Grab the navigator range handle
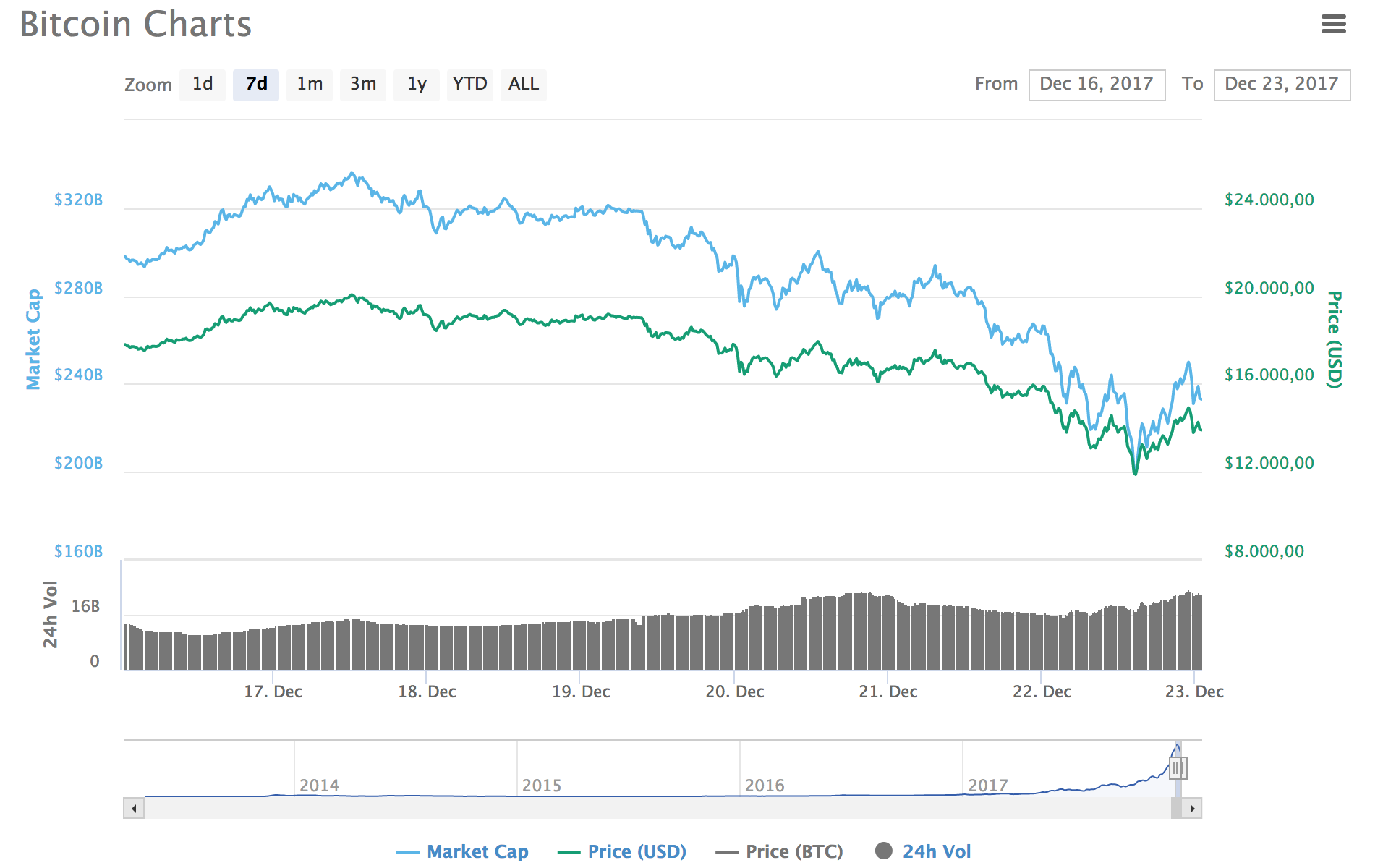The height and width of the screenshot is (868, 1383). pos(1178,768)
